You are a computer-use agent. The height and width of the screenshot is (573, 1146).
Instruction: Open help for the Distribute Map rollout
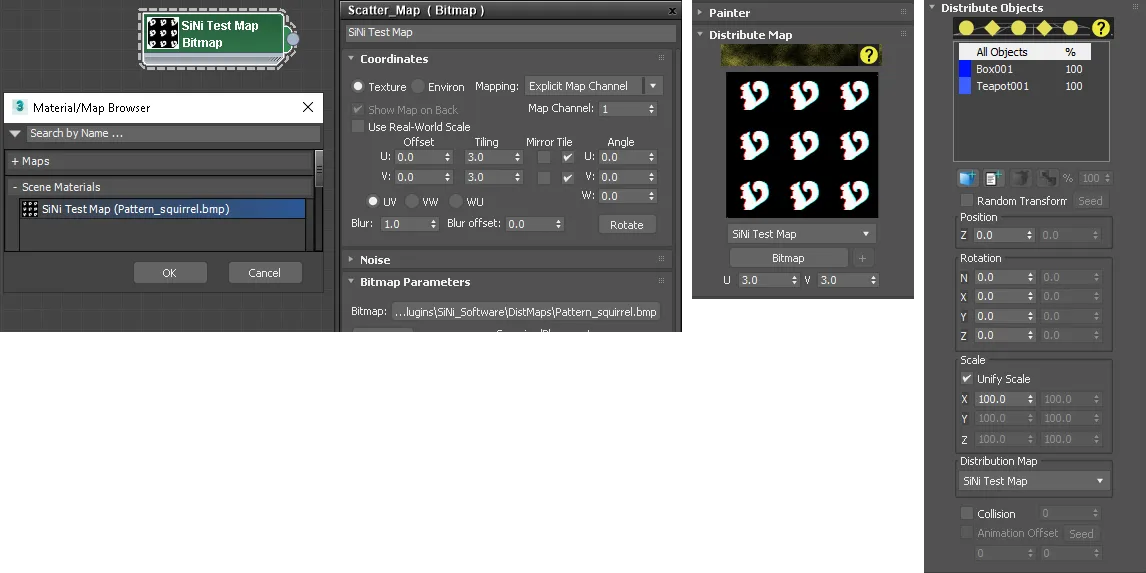point(868,55)
